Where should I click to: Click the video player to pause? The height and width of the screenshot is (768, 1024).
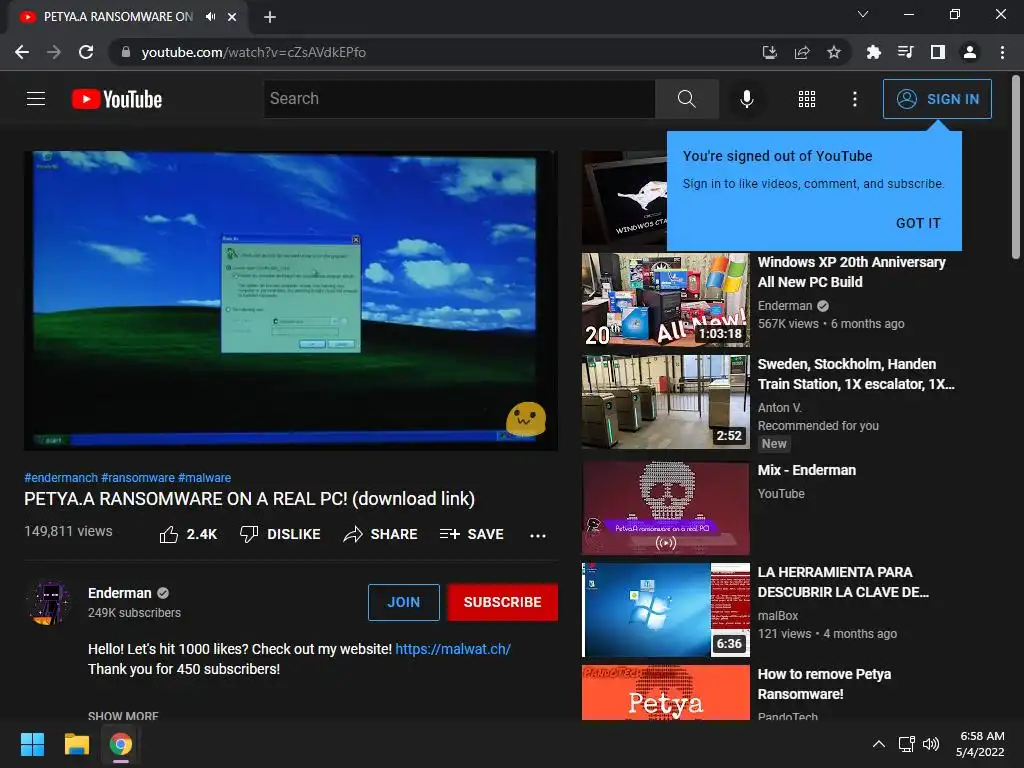[x=291, y=300]
